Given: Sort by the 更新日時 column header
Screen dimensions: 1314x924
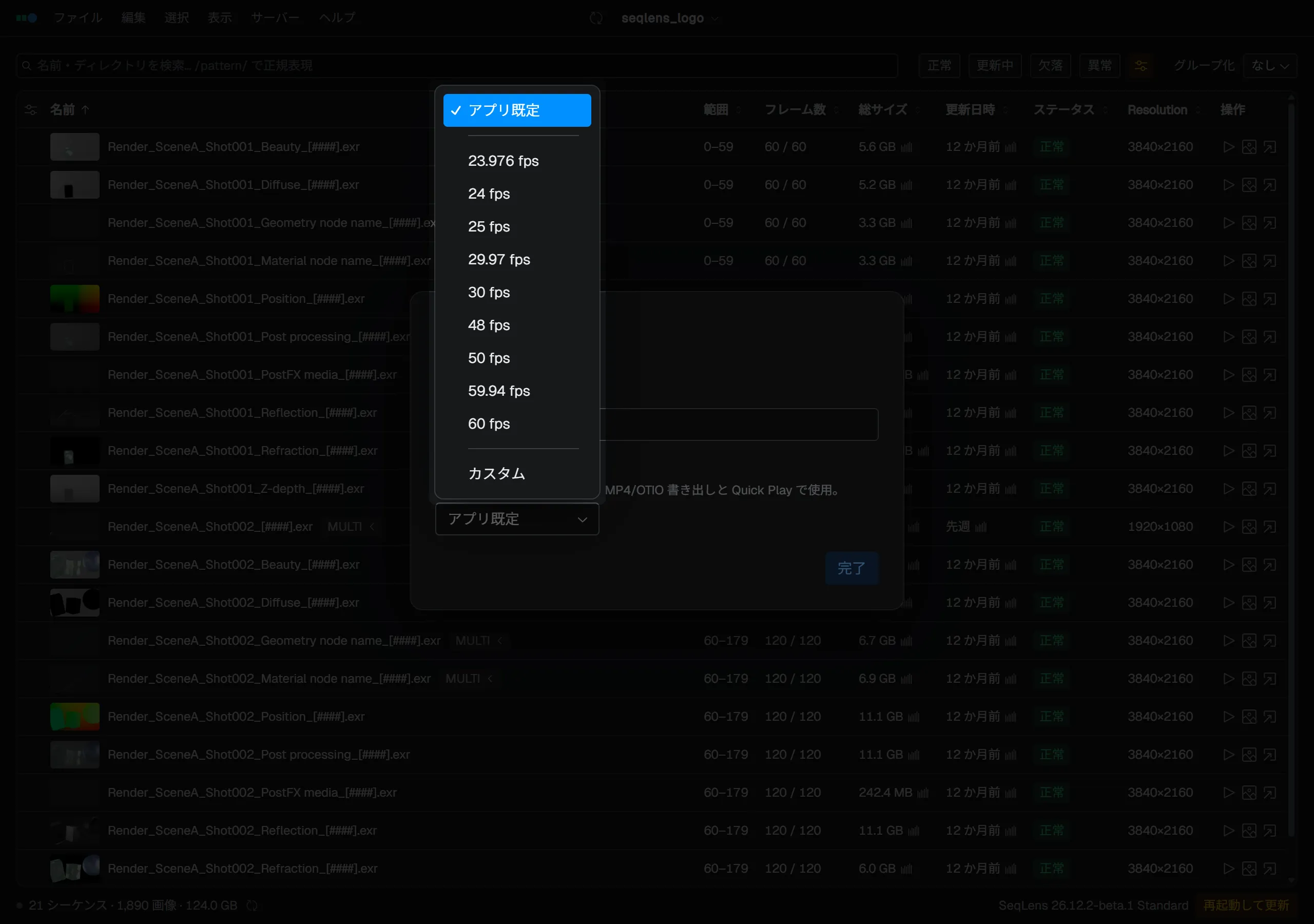Looking at the screenshot, I should click(976, 110).
